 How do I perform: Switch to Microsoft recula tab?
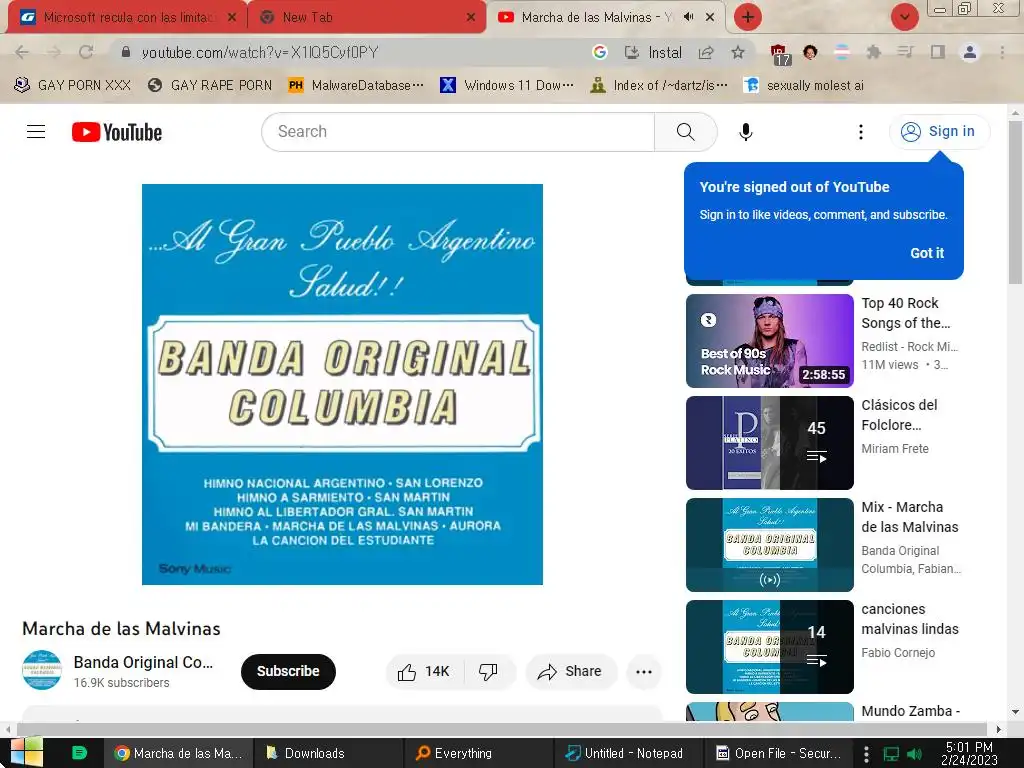point(129,18)
